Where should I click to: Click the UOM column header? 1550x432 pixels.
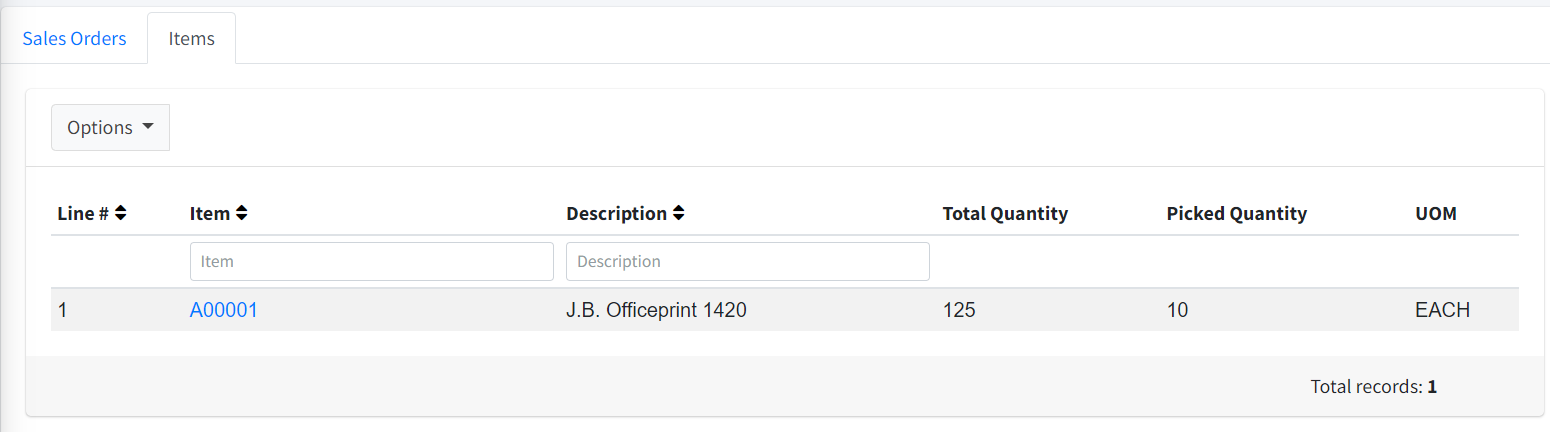1436,213
